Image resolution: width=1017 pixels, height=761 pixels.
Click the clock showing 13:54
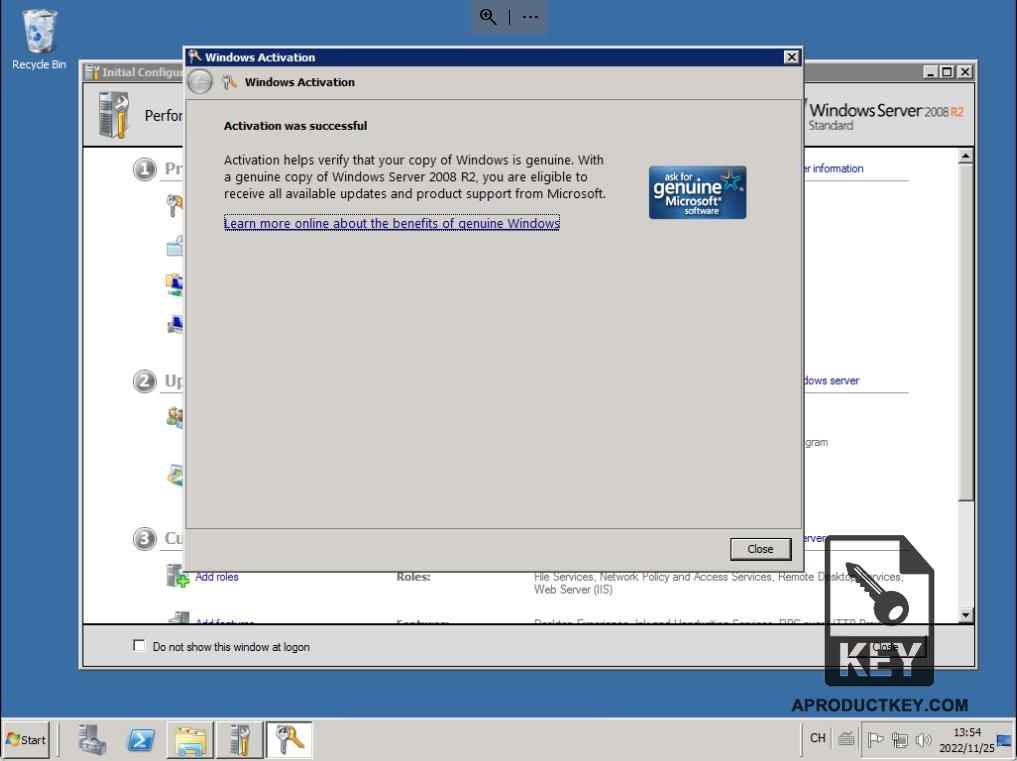966,740
